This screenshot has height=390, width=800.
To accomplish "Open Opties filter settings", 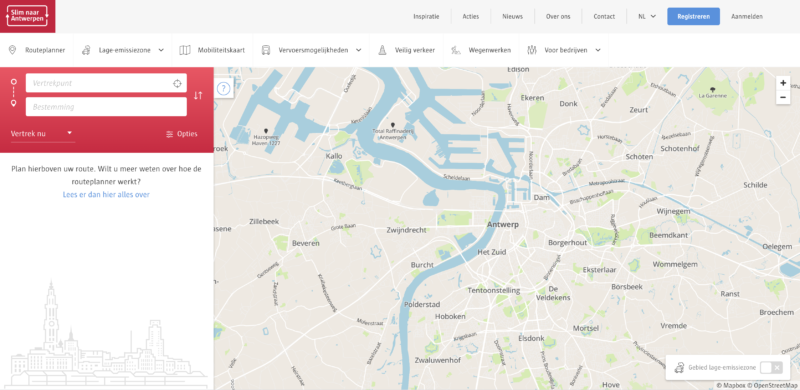I will point(182,134).
